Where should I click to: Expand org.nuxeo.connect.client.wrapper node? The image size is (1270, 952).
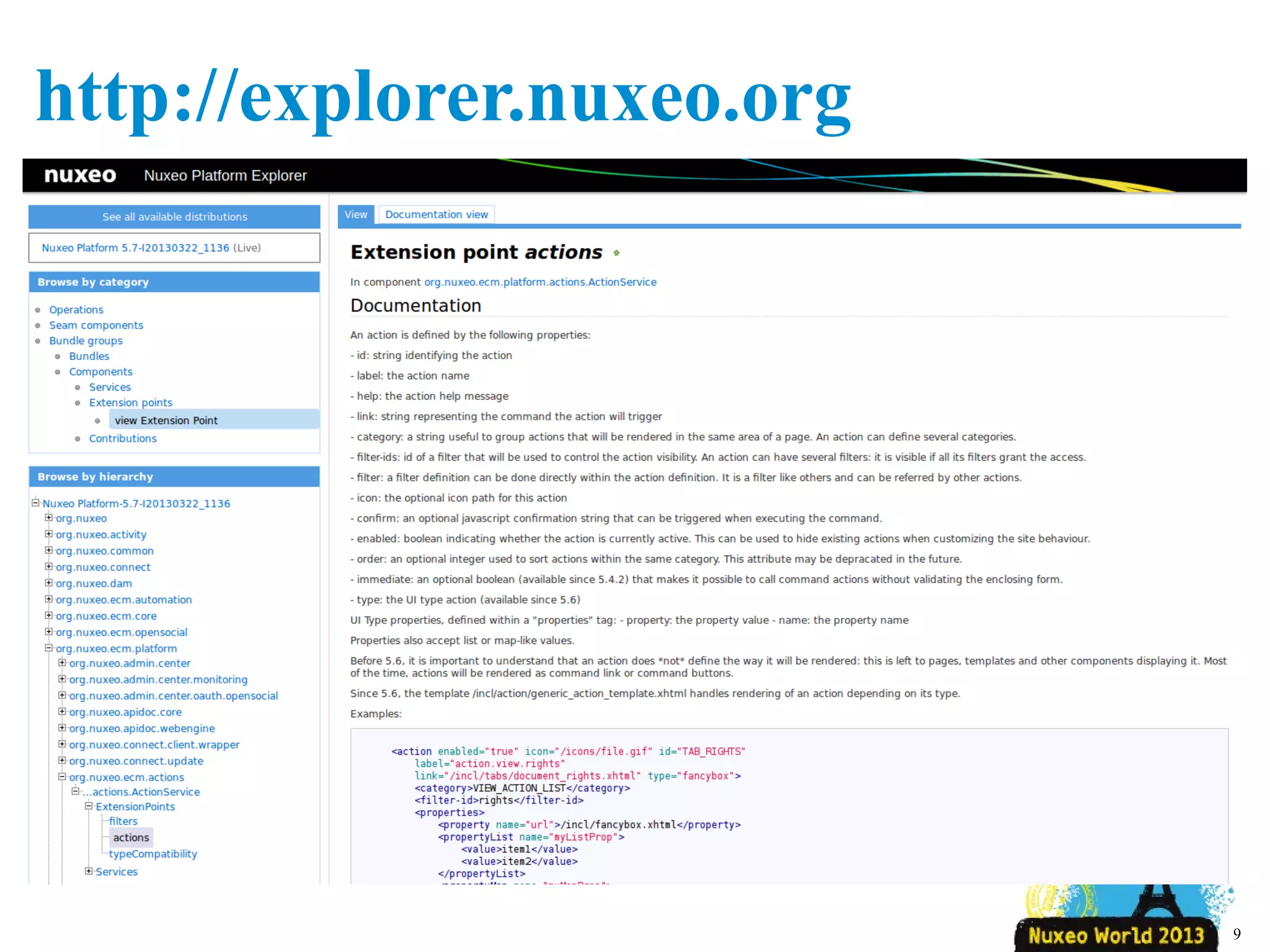(62, 744)
